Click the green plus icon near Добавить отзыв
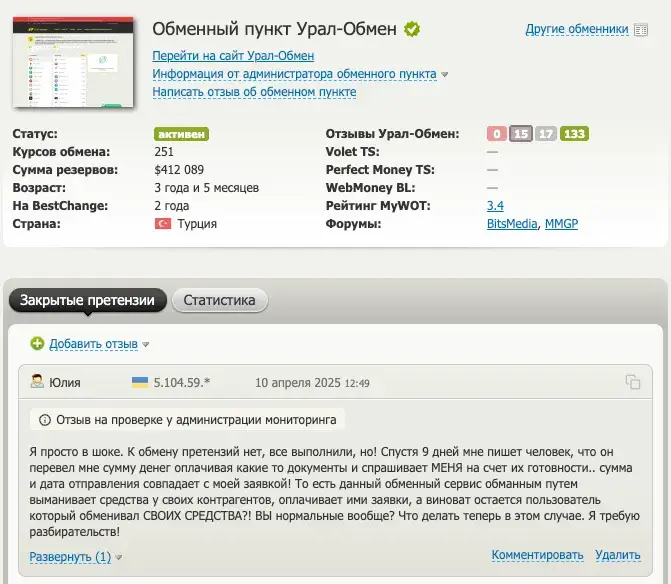Screen dimensions: 671x584 coord(37,343)
